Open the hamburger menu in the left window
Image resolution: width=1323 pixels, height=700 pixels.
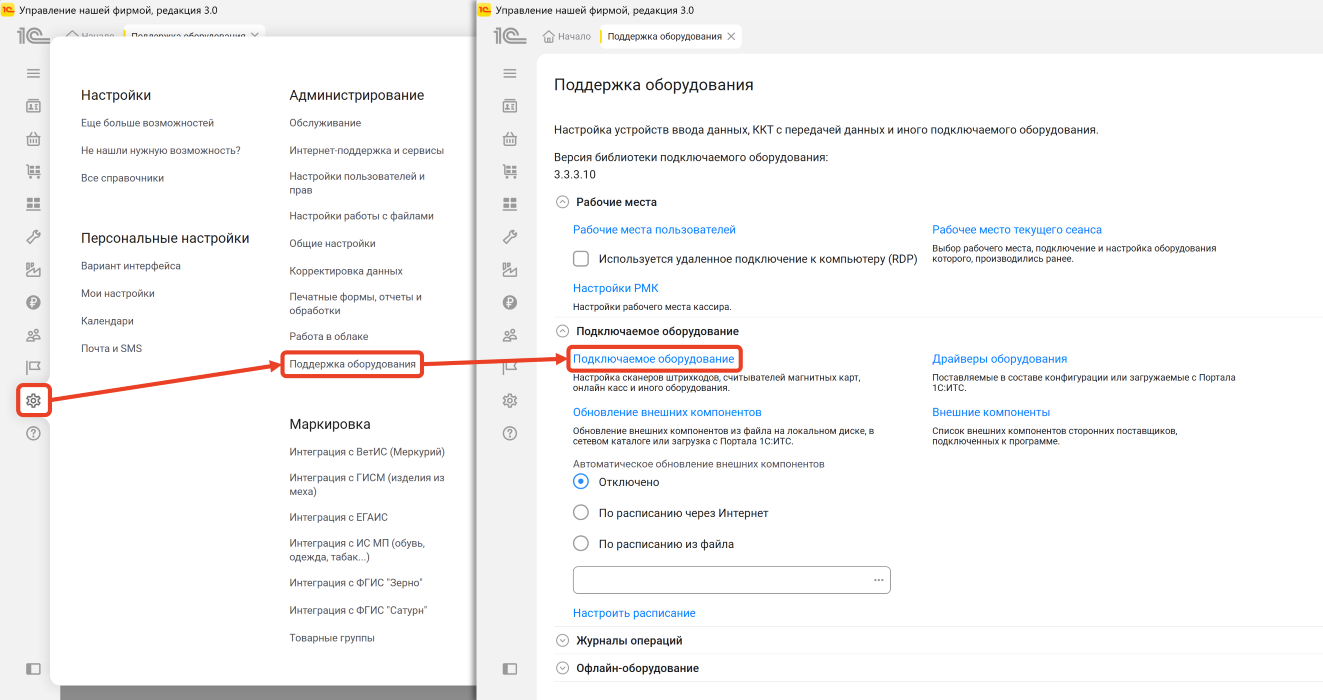click(33, 73)
